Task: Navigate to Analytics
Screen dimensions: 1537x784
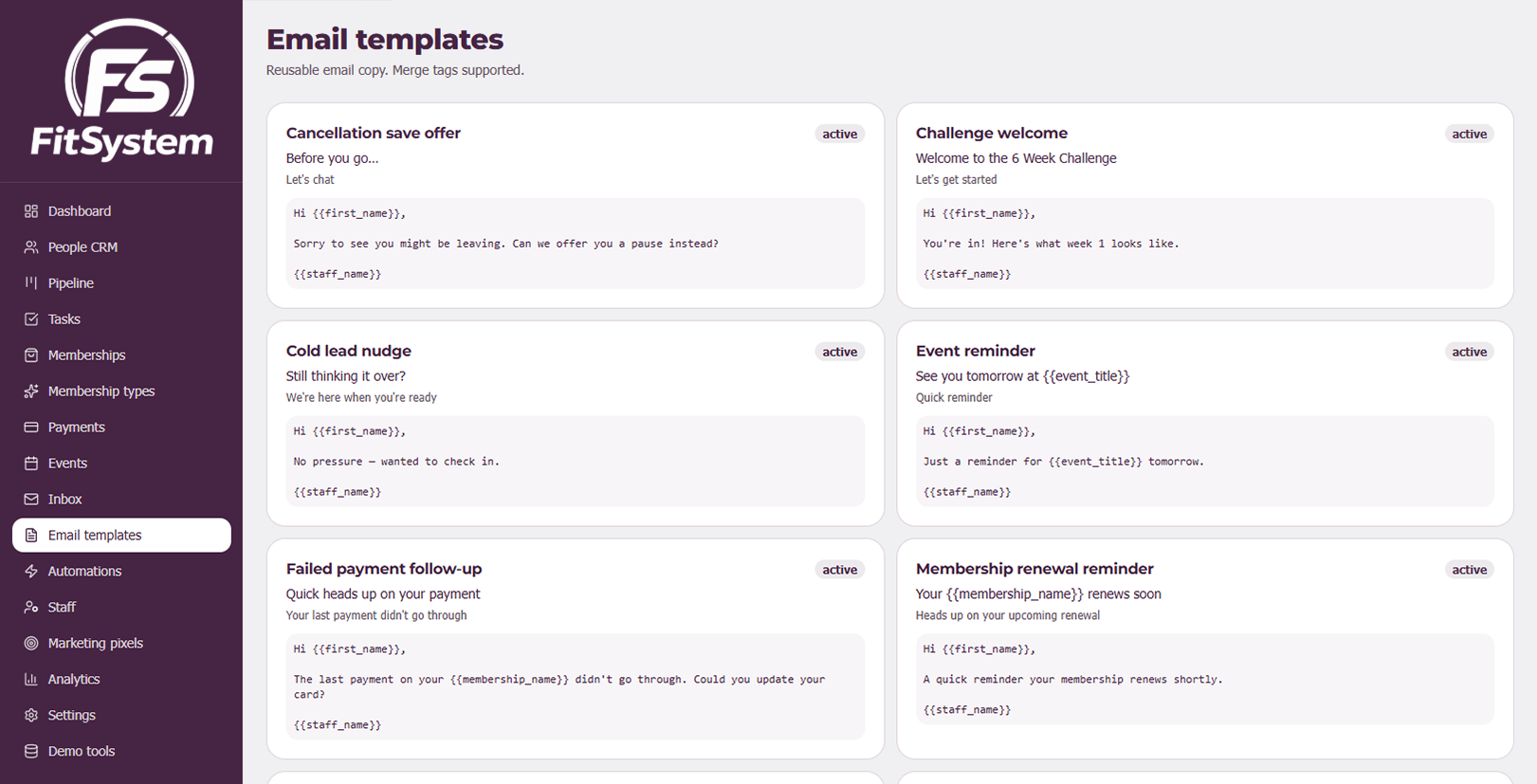Action: (121, 680)
